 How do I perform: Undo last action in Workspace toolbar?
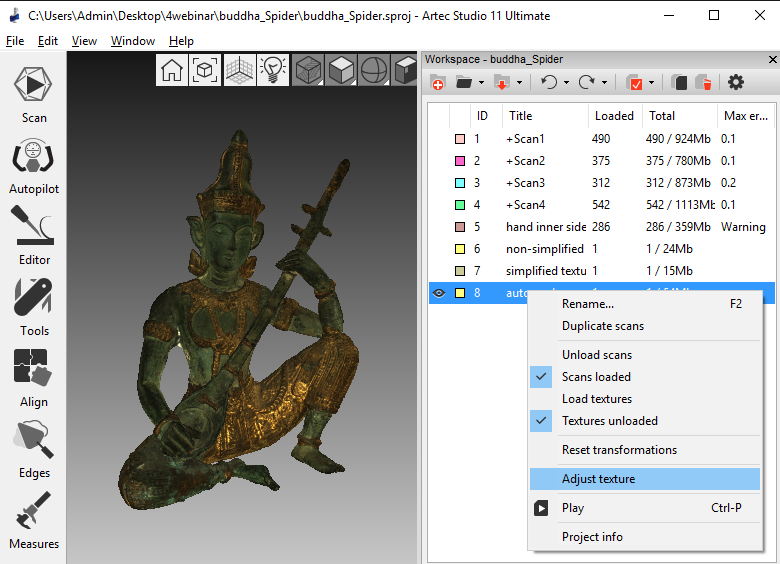549,82
